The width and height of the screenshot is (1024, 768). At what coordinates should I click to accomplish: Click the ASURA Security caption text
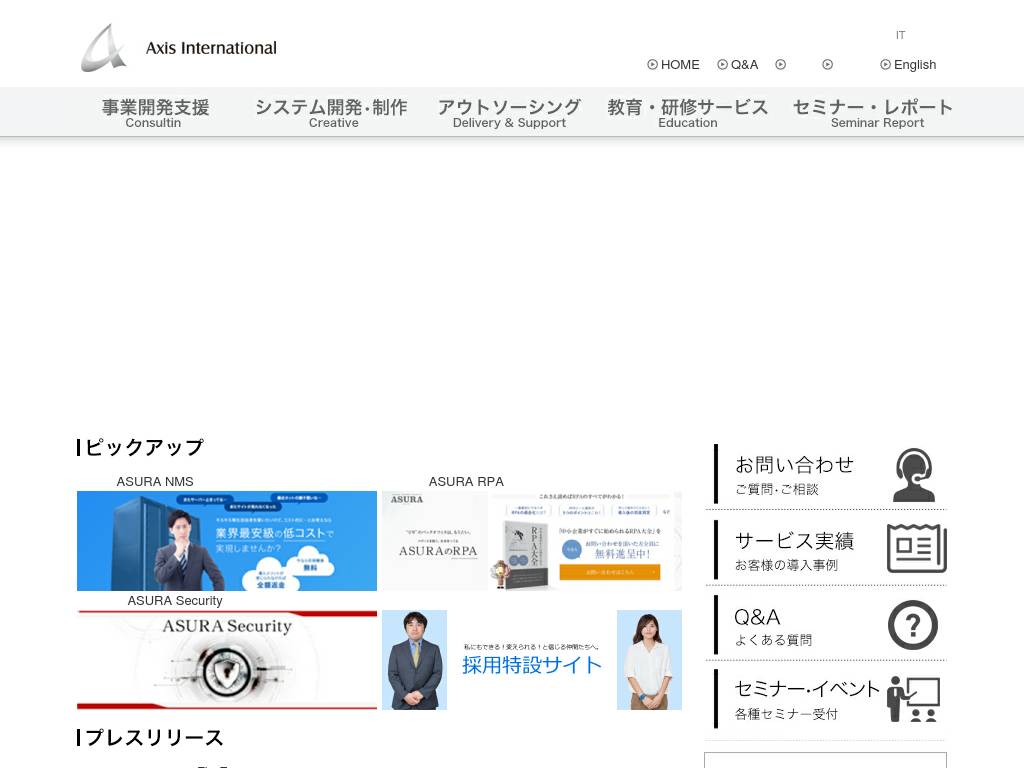click(x=175, y=600)
